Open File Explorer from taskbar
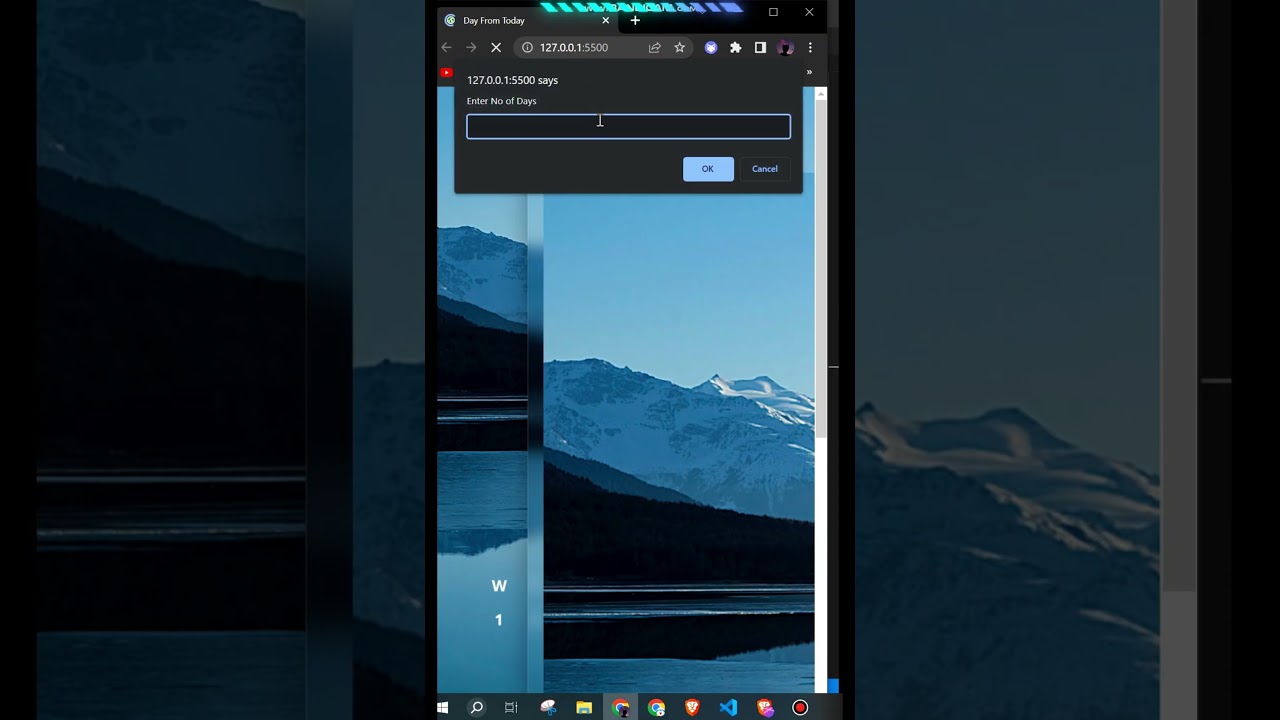 (584, 708)
